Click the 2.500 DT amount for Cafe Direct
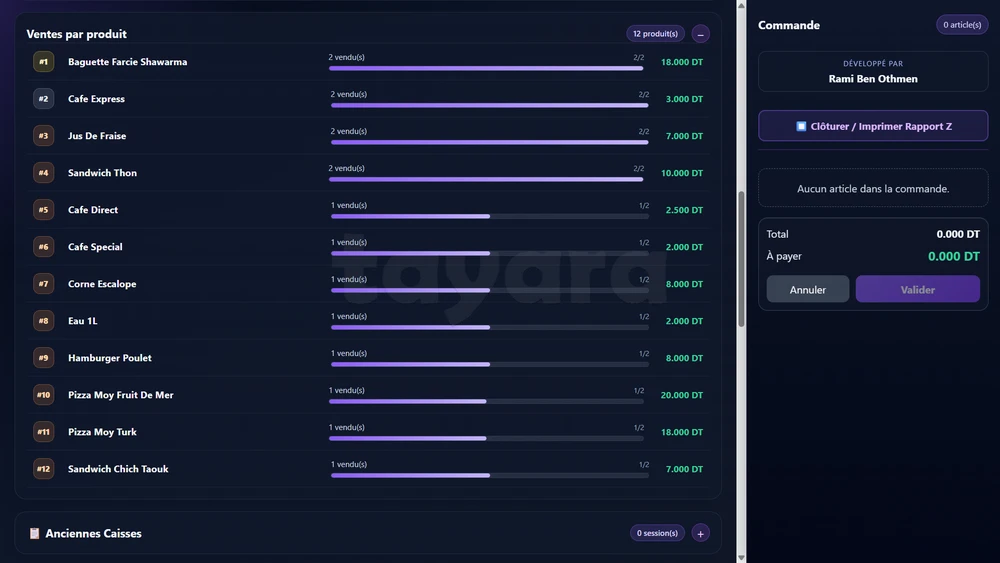 coord(684,210)
